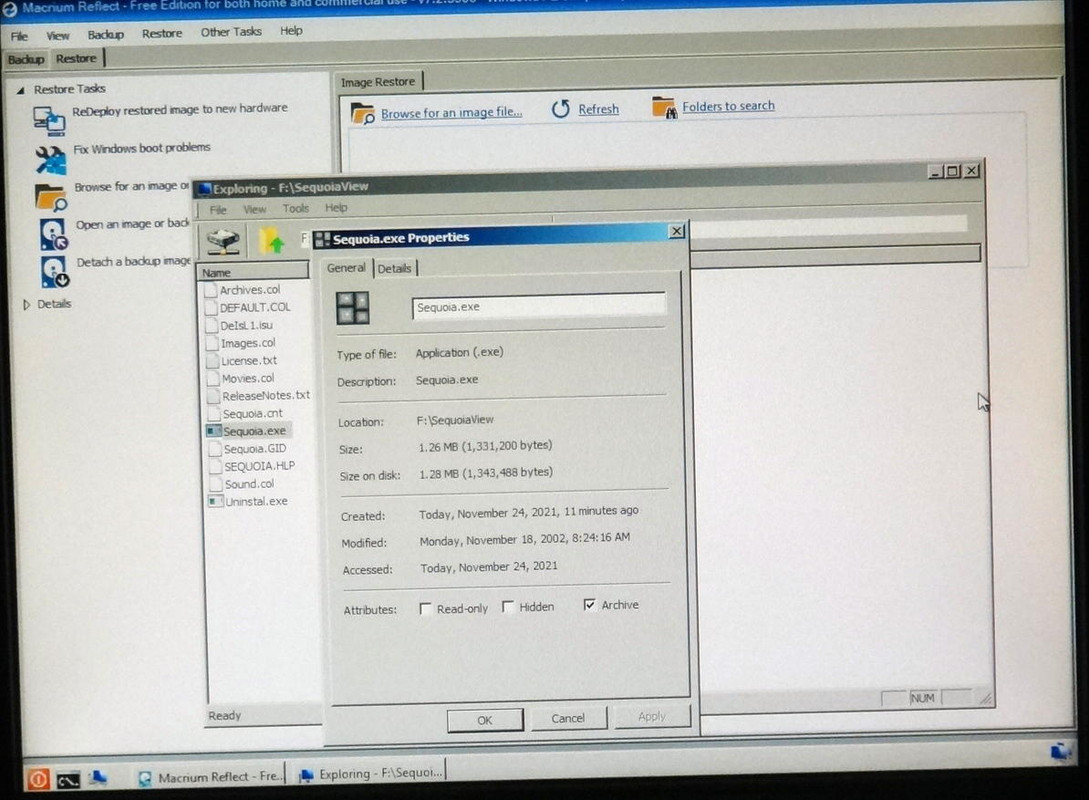This screenshot has width=1089, height=800.
Task: Click the Name column header in file list
Action: click(253, 272)
